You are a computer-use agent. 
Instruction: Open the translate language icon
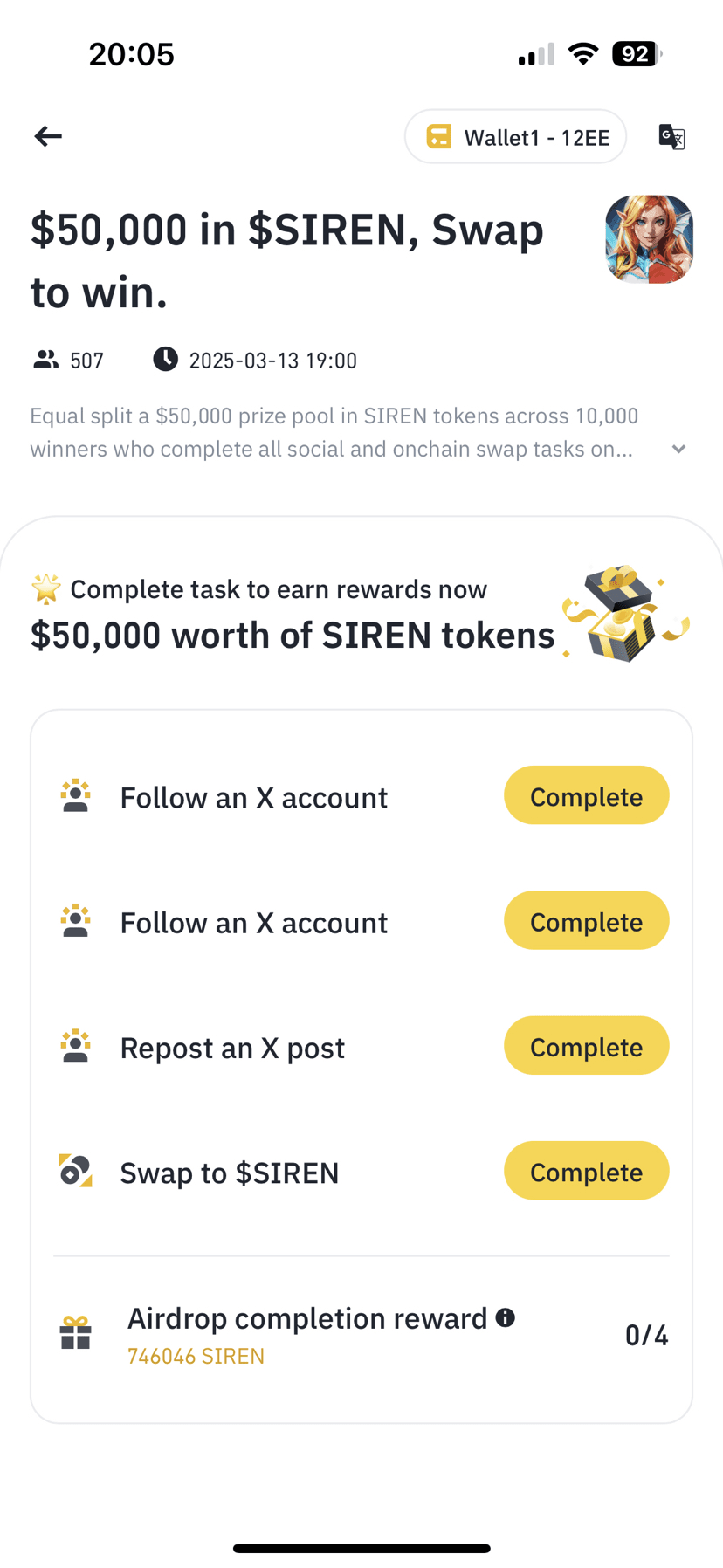671,137
